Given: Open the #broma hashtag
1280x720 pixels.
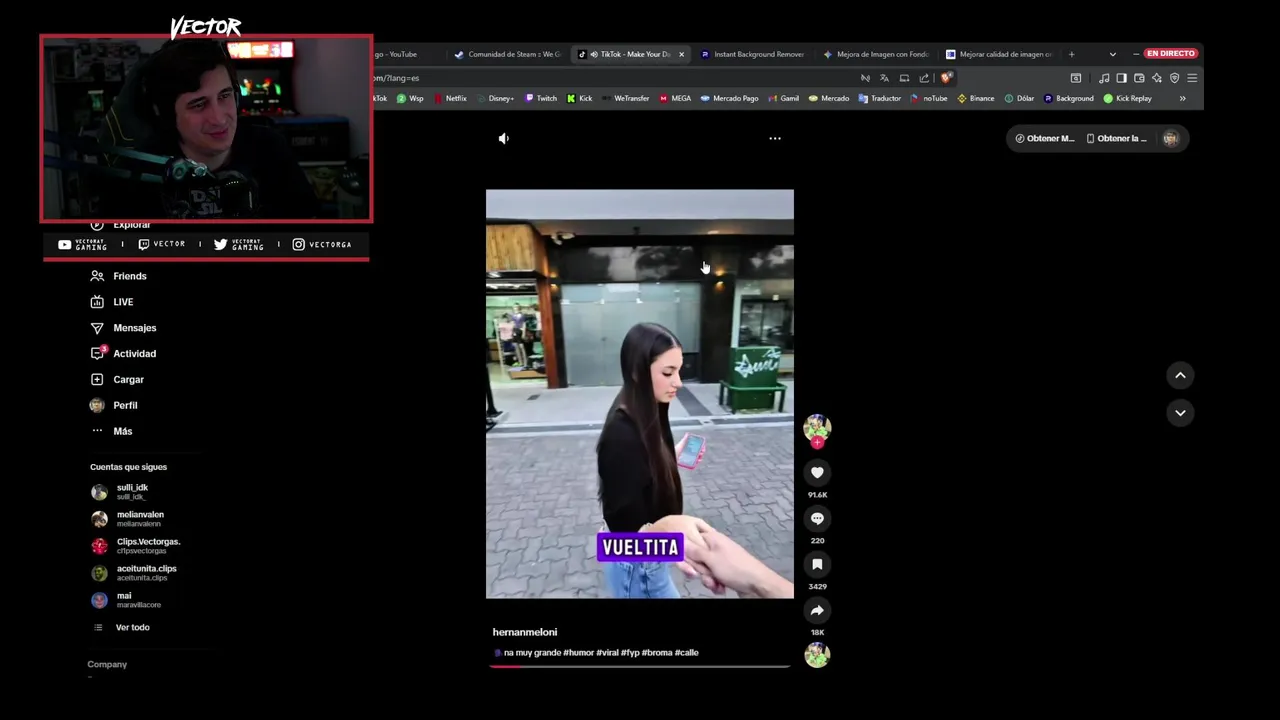Looking at the screenshot, I should 657,652.
